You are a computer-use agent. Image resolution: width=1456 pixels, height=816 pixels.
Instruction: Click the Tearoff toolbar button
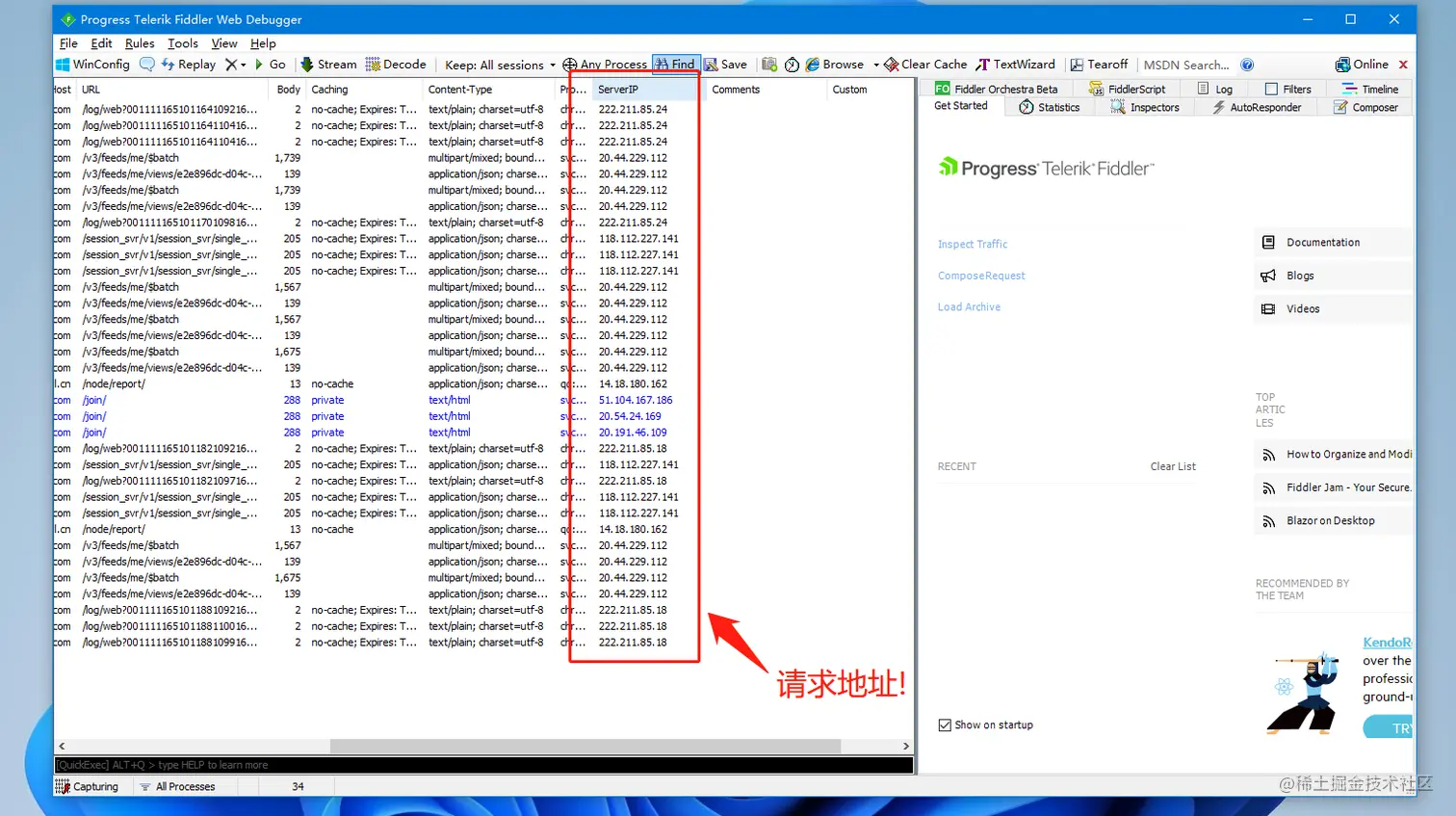1099,65
